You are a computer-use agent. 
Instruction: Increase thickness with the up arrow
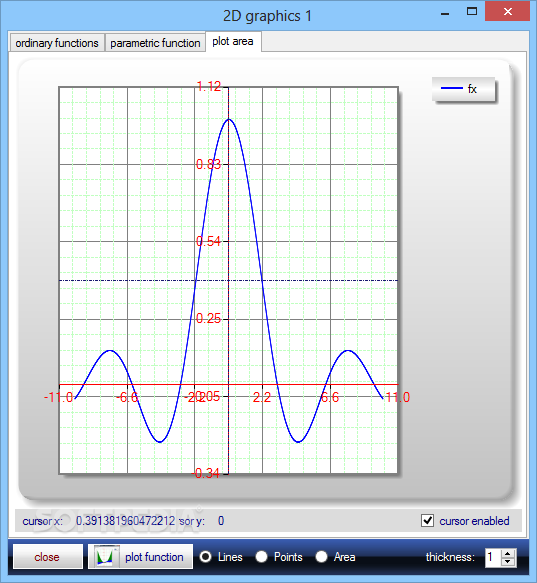(x=508, y=553)
